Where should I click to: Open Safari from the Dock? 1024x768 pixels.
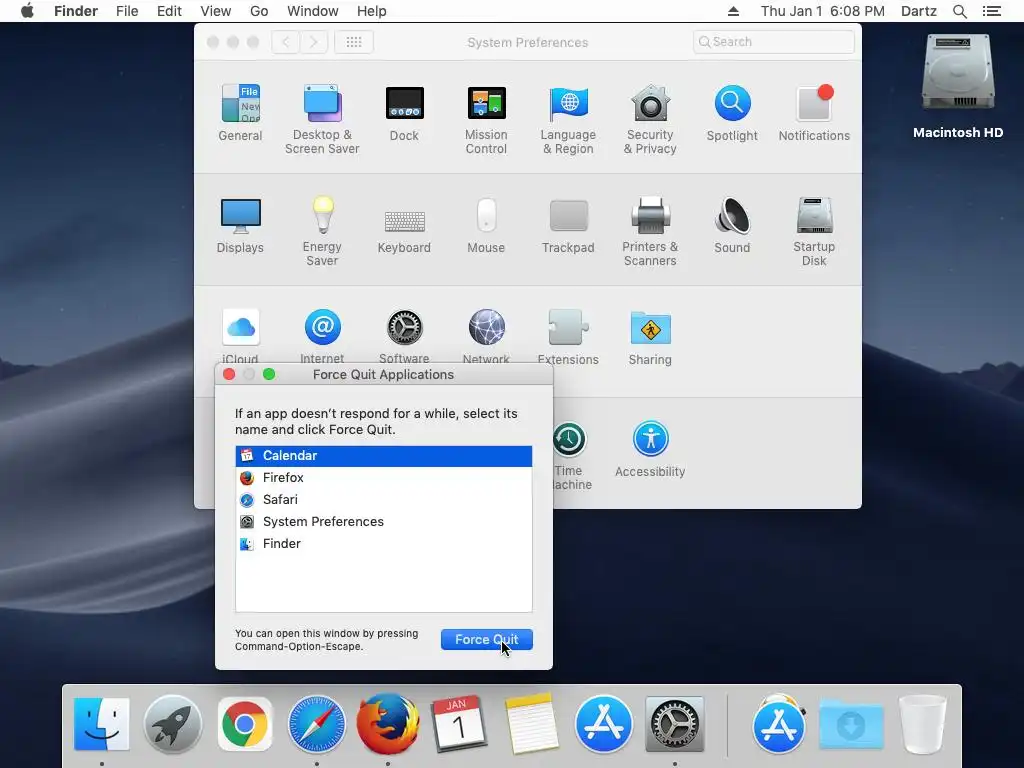[317, 724]
